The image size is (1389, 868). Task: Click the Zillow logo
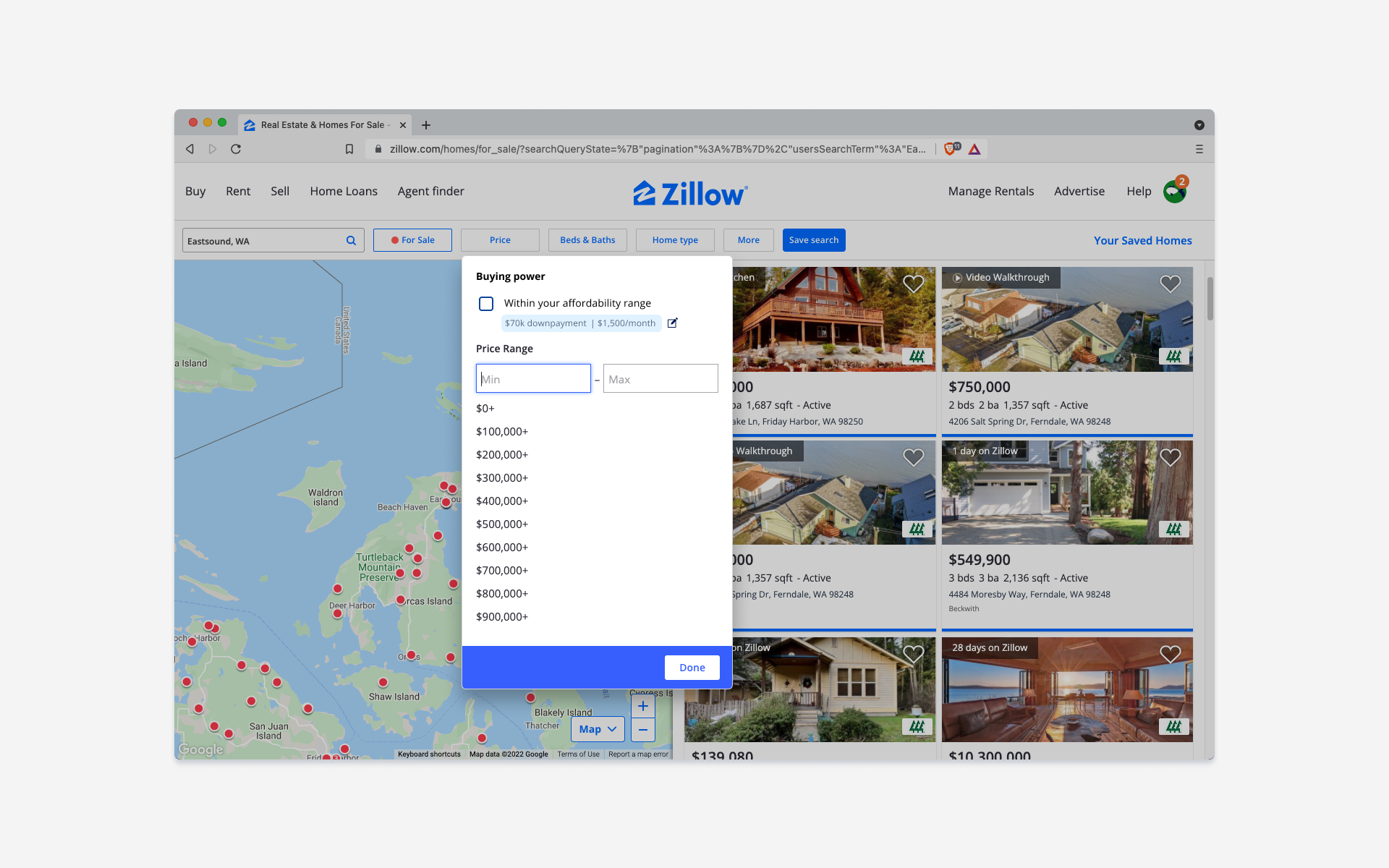(x=690, y=193)
